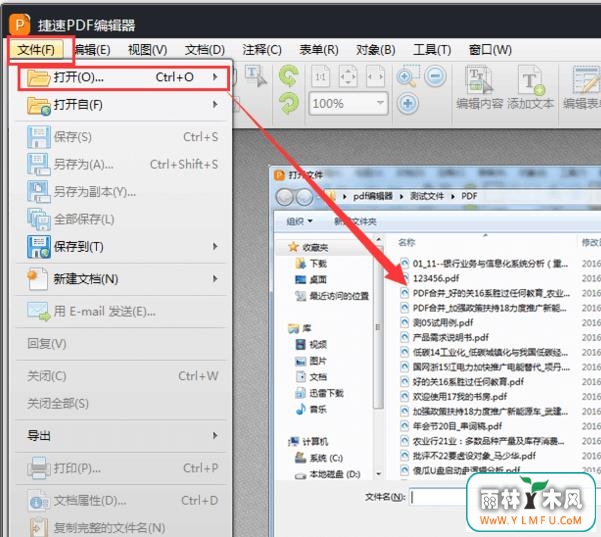601x537 pixels.
Task: Click the zoom in plus icon
Action: [408, 103]
